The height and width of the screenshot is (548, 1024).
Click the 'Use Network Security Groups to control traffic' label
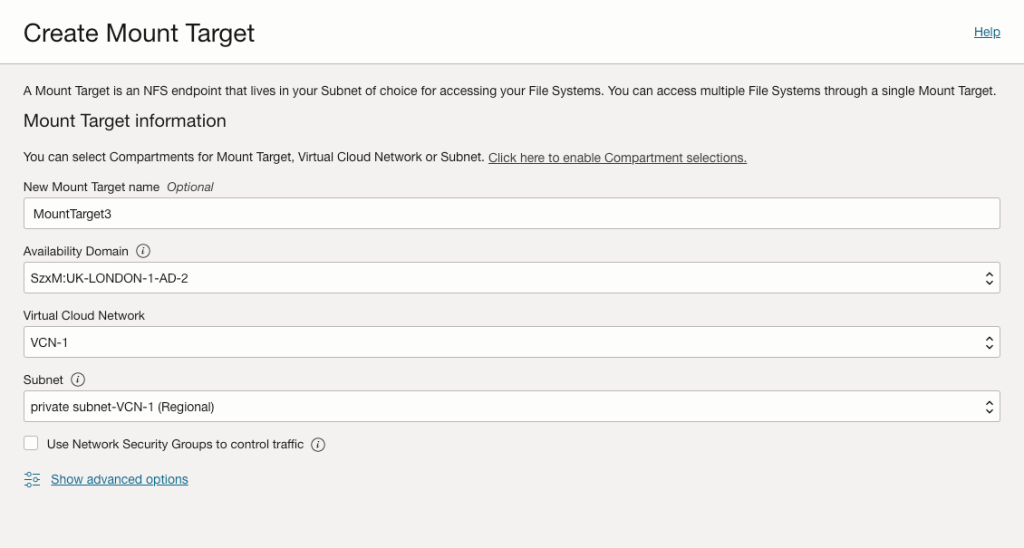[x=175, y=444]
